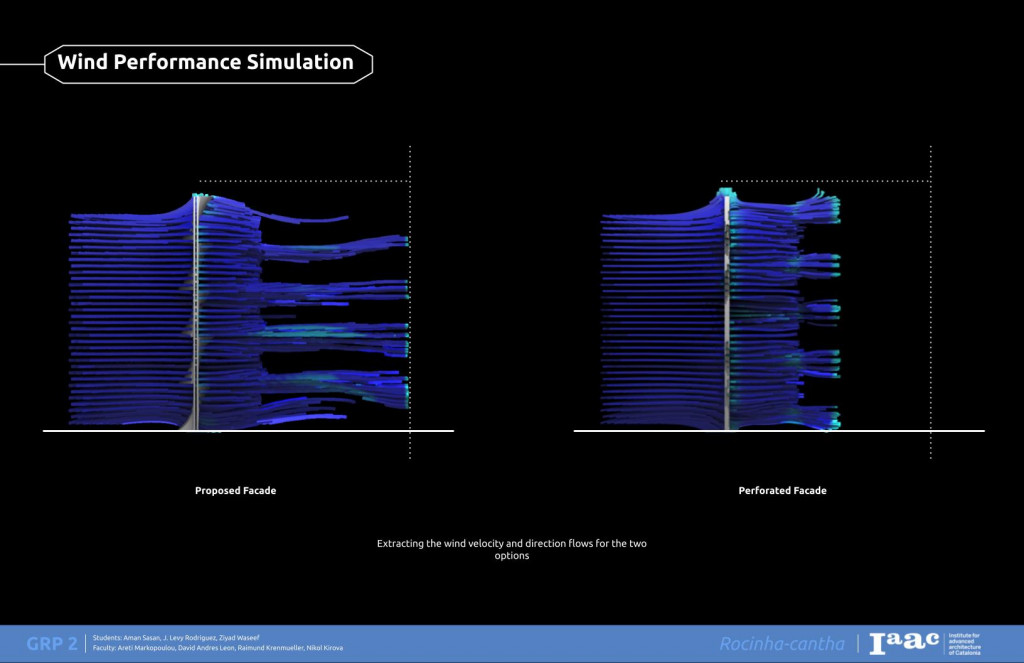1024x663 pixels.
Task: Click the vertical dotted line right of right simulation
Action: click(x=931, y=300)
